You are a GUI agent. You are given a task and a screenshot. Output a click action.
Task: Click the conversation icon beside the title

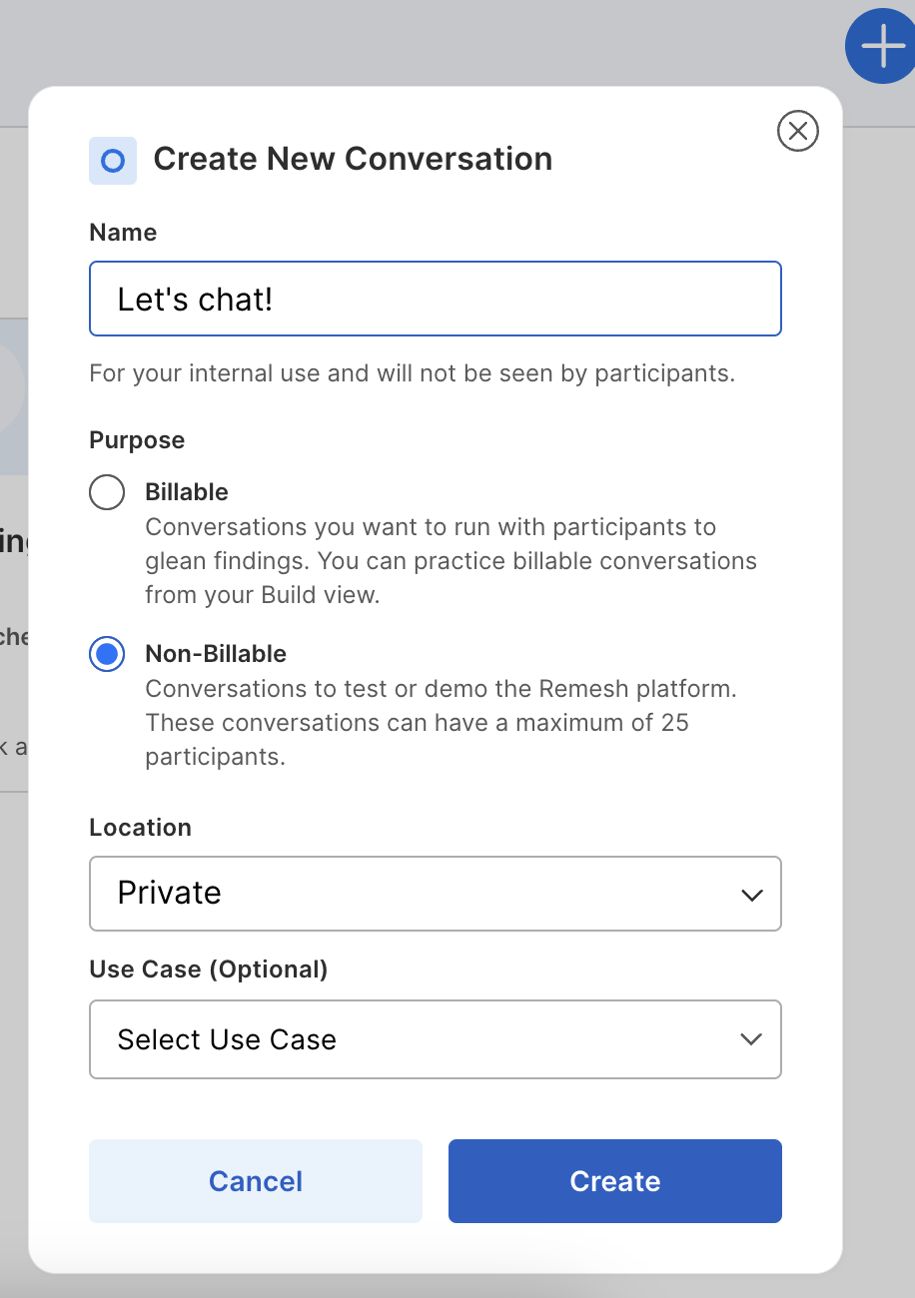(113, 160)
